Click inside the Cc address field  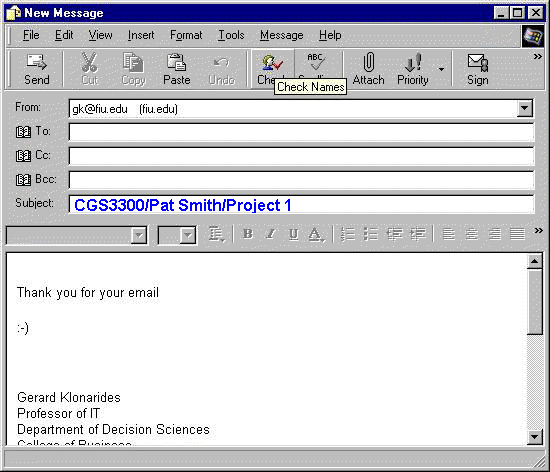[x=301, y=156]
